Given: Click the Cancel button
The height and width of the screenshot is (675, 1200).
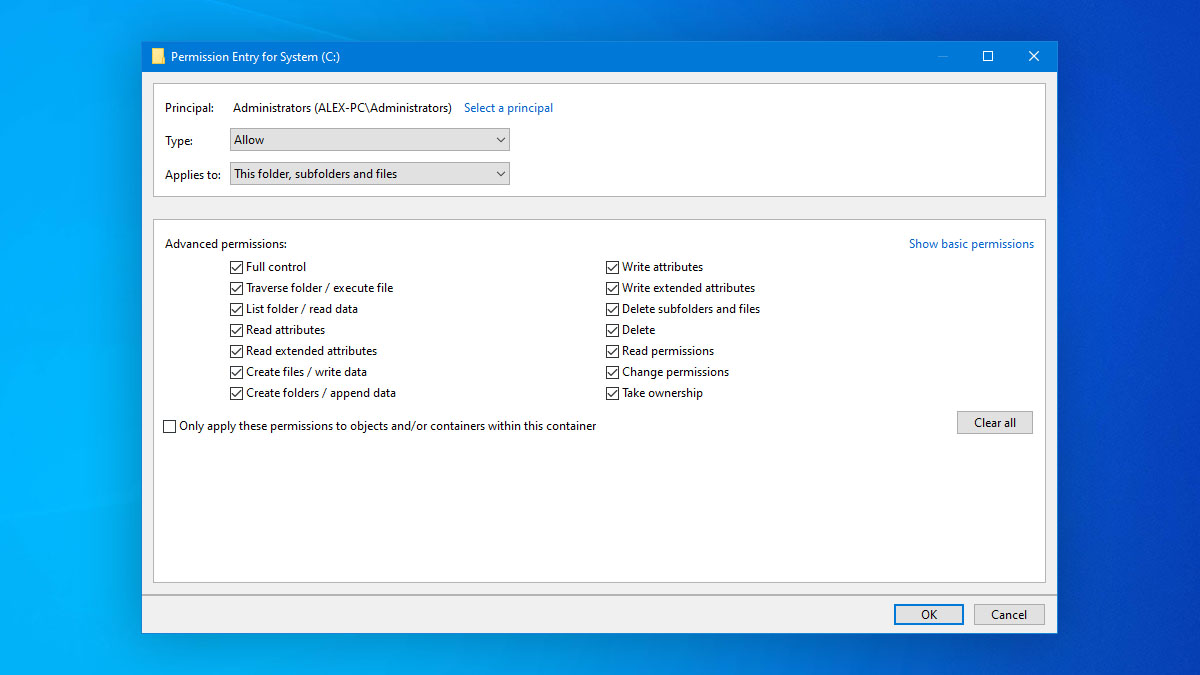Looking at the screenshot, I should coord(1009,615).
